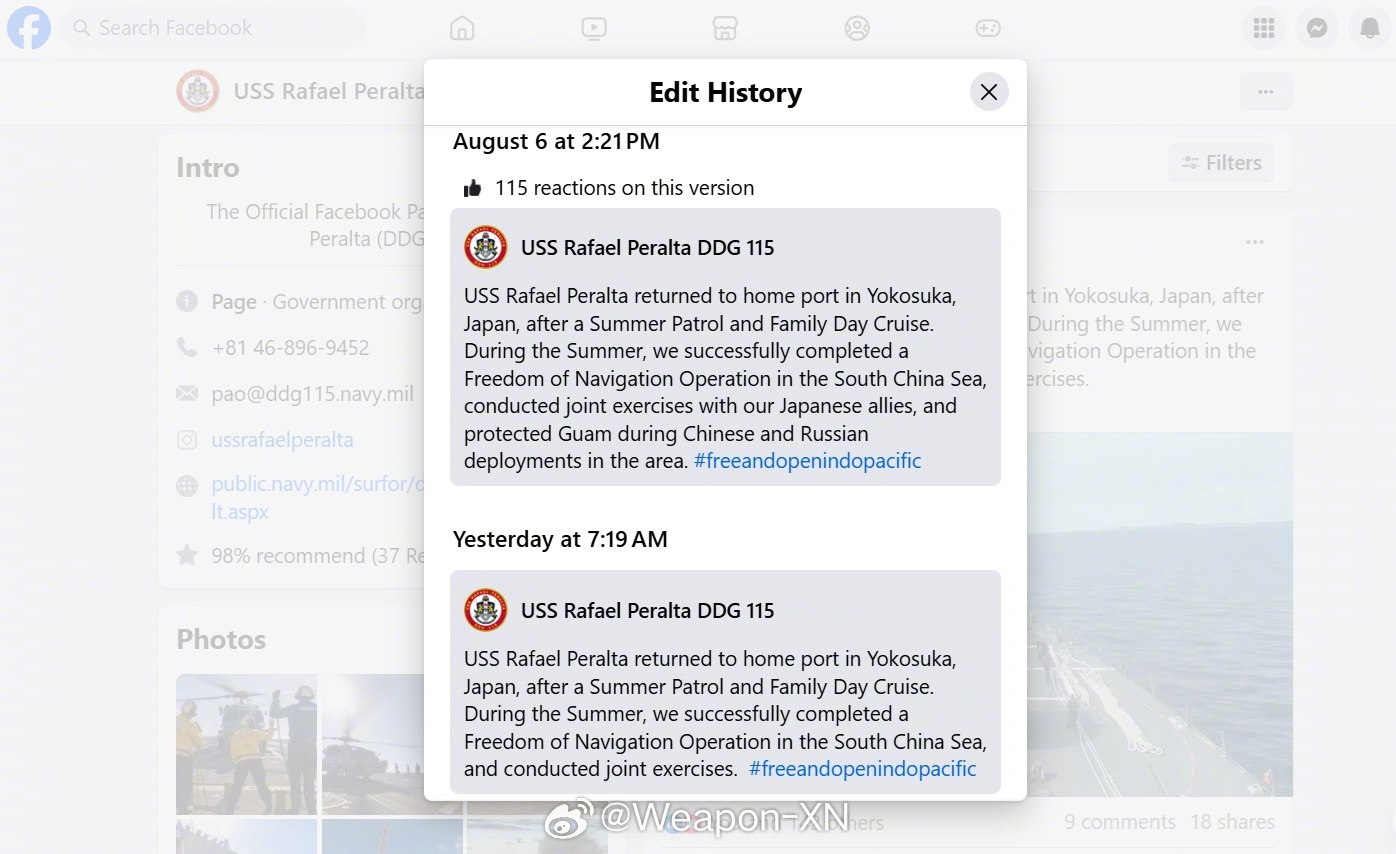Open the ship deck post photo
Screen dimensions: 1396x854
(1160, 614)
